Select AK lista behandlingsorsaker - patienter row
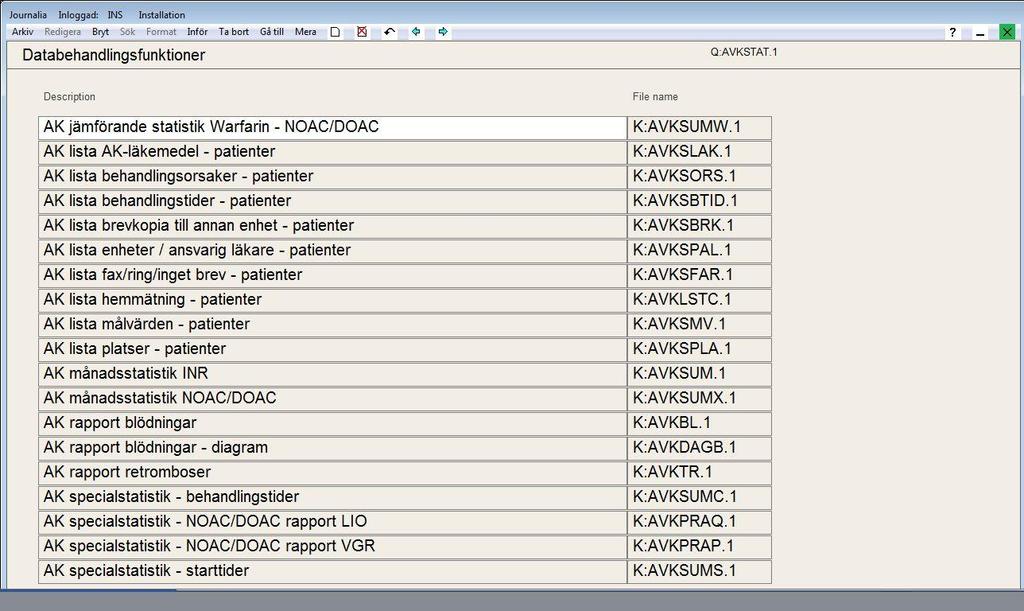 click(x=332, y=177)
